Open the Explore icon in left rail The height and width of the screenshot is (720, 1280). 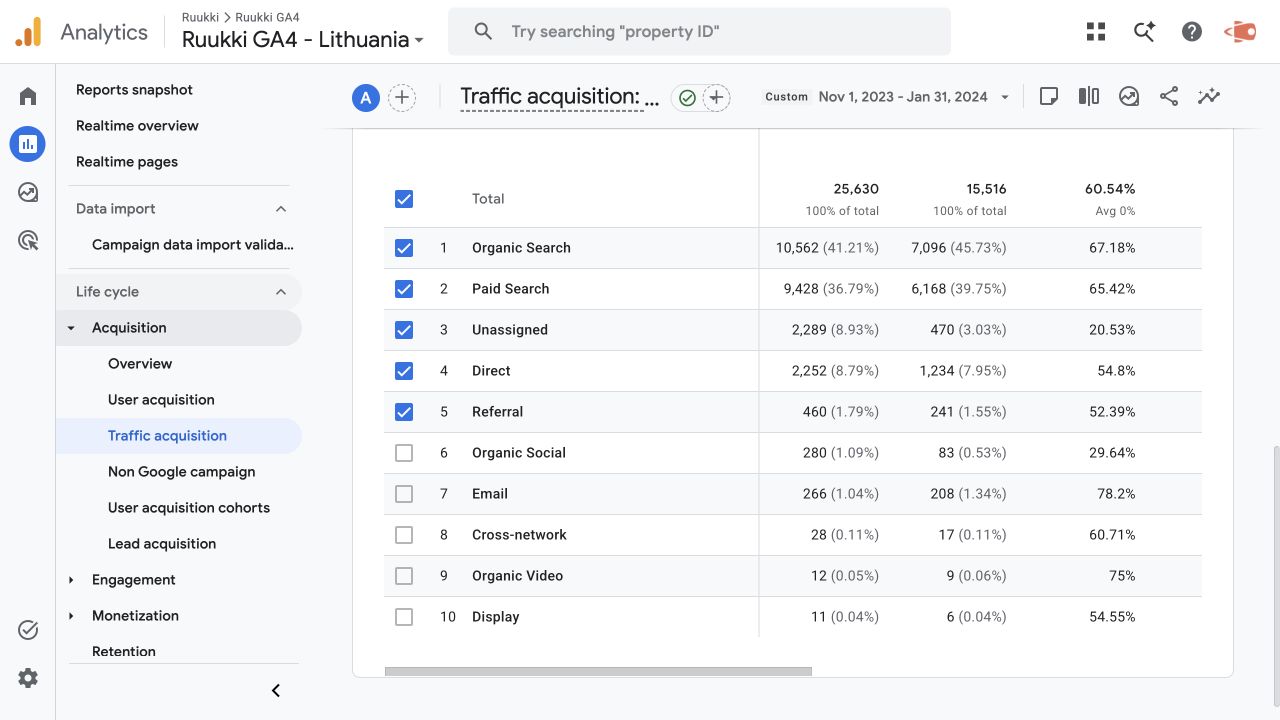[28, 192]
